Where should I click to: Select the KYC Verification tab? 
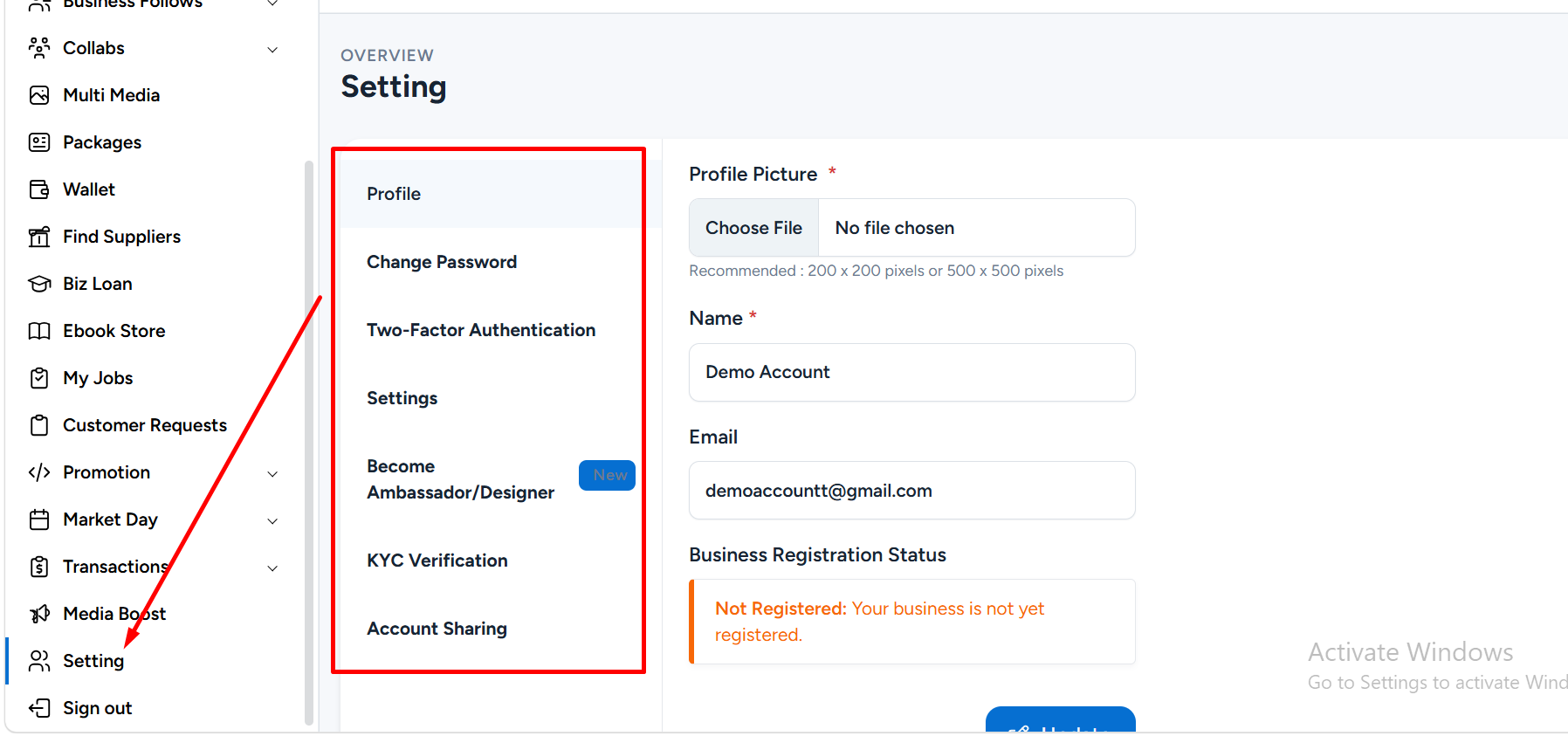pos(437,561)
